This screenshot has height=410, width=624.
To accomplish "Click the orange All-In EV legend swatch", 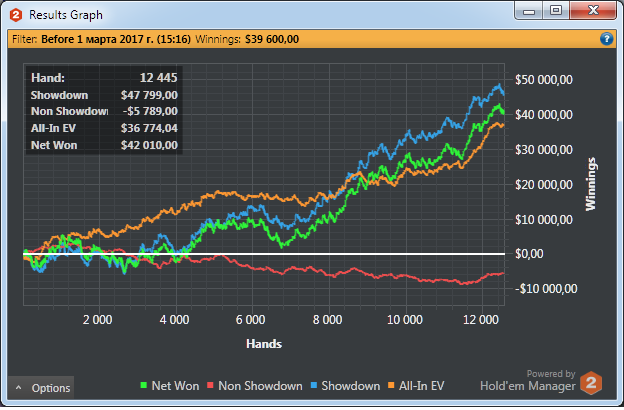I will [391, 385].
